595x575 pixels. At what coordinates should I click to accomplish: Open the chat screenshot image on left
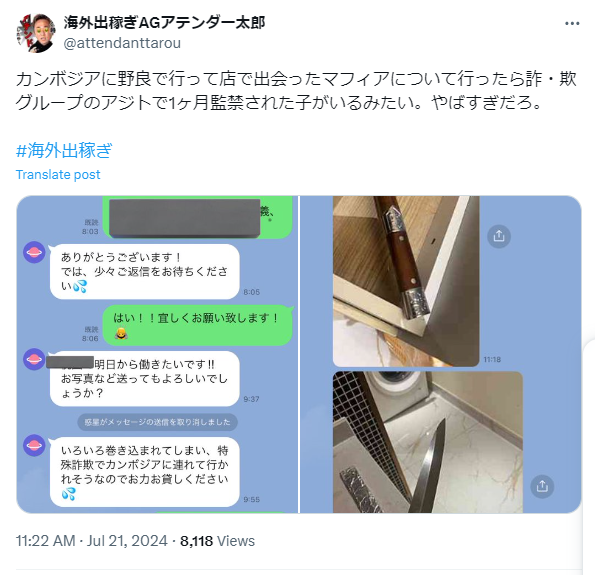(x=157, y=354)
